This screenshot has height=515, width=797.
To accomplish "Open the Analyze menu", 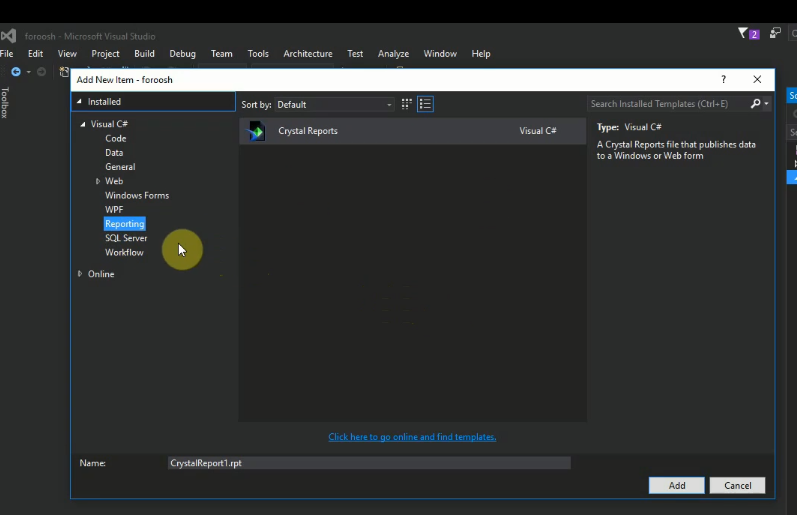I will pos(393,53).
